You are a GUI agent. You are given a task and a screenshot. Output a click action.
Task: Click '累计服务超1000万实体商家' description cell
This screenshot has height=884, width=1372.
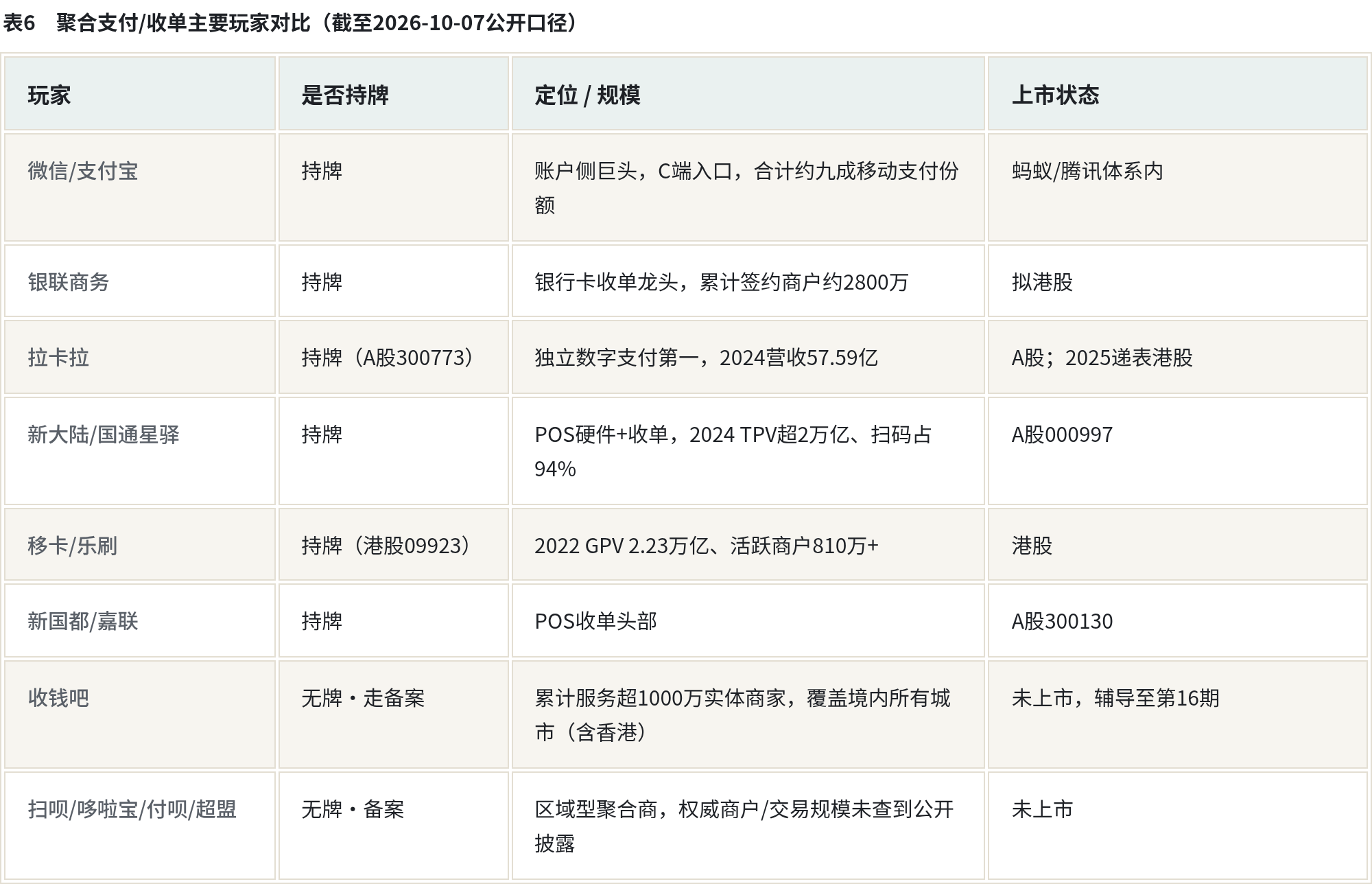pyautogui.click(x=748, y=714)
